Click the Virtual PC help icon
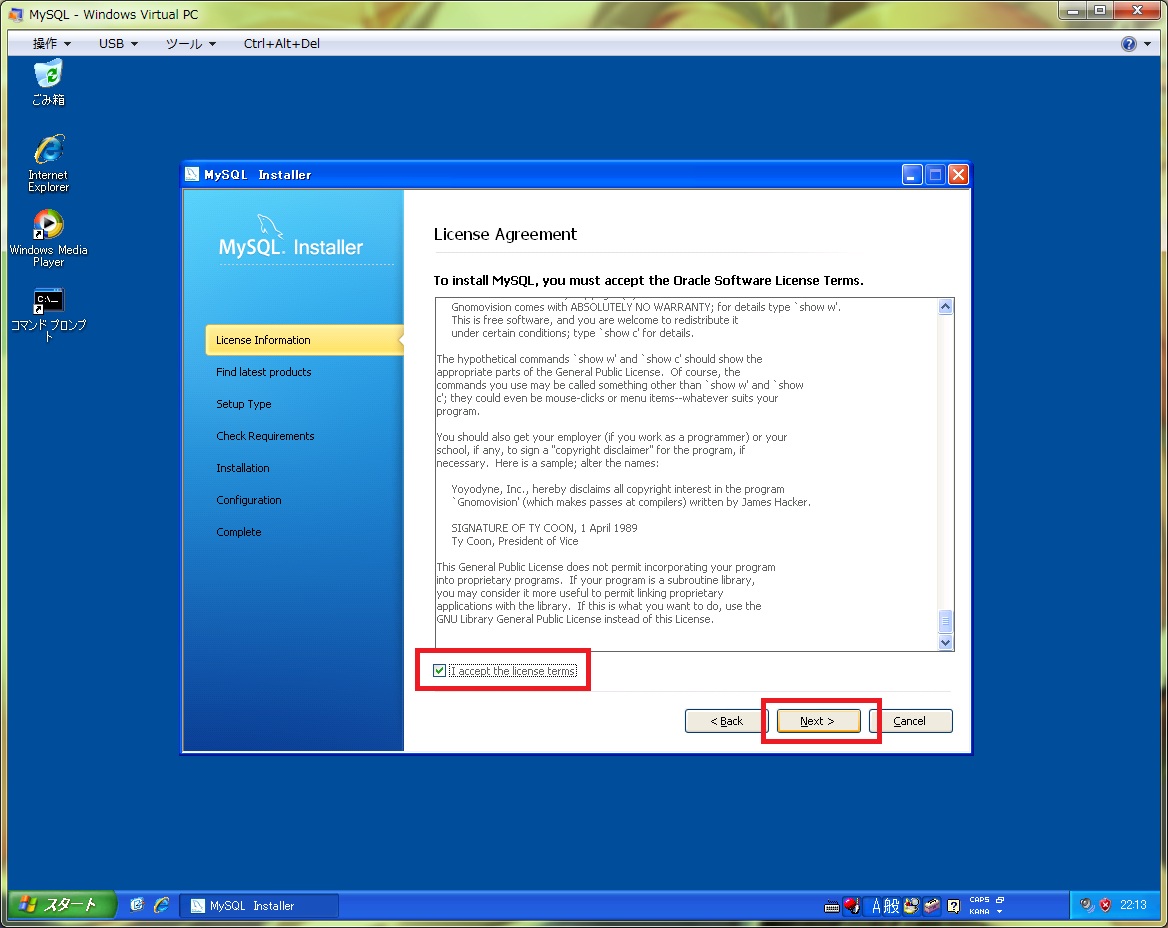This screenshot has width=1168, height=928. pos(1129,44)
